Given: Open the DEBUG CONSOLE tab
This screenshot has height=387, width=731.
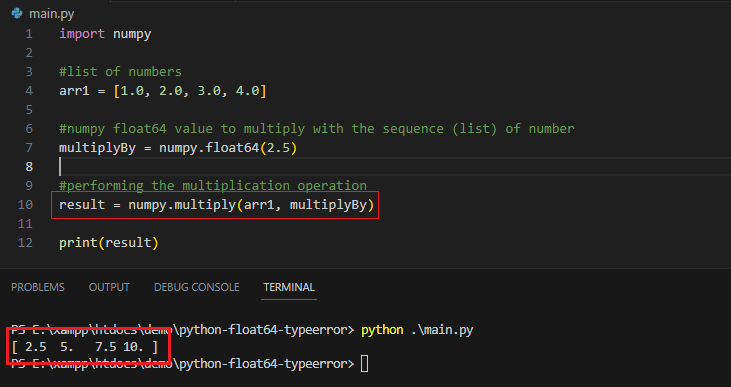Looking at the screenshot, I should [x=196, y=287].
